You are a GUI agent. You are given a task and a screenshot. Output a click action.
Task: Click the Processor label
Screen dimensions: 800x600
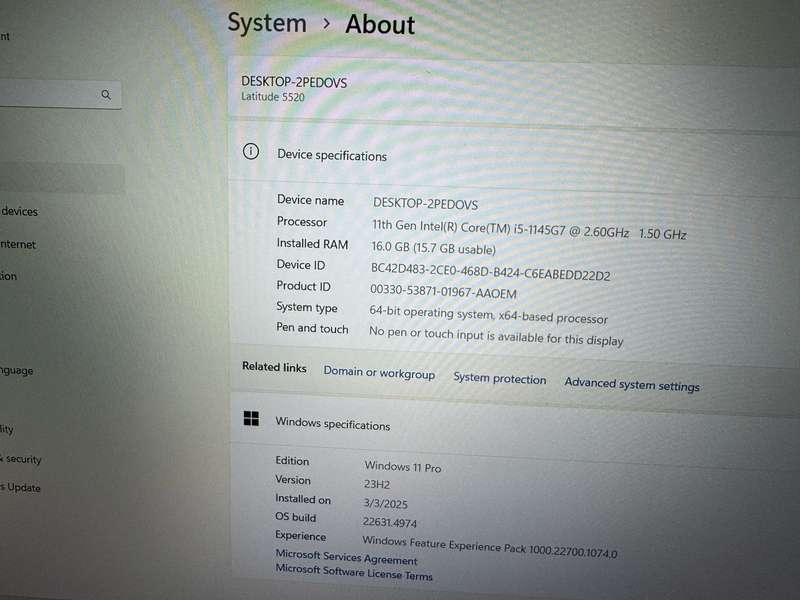(x=302, y=222)
